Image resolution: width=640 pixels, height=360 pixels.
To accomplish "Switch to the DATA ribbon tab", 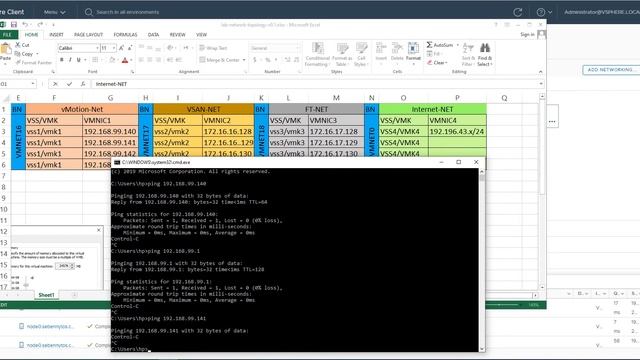I will coord(153,35).
